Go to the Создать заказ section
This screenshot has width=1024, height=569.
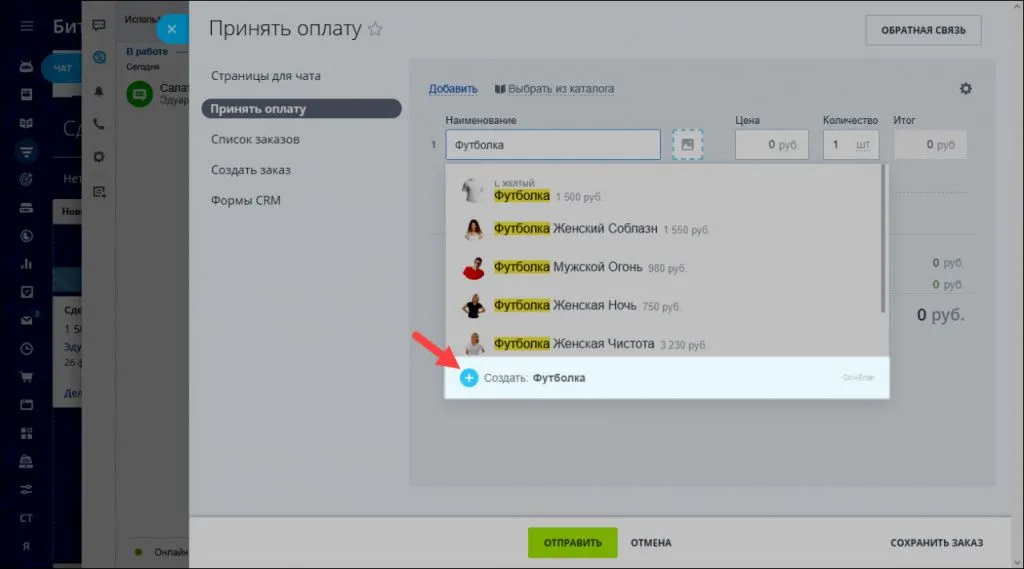(251, 170)
